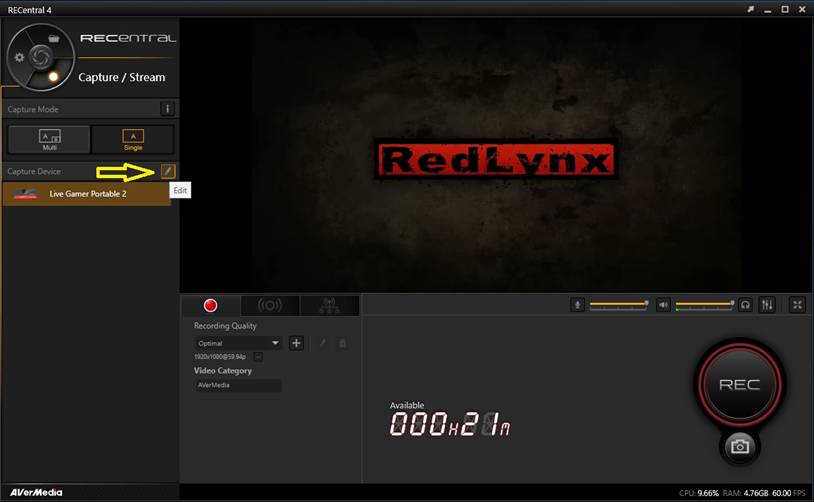Open the folder/share icon in the dial

pyautogui.click(x=53, y=38)
